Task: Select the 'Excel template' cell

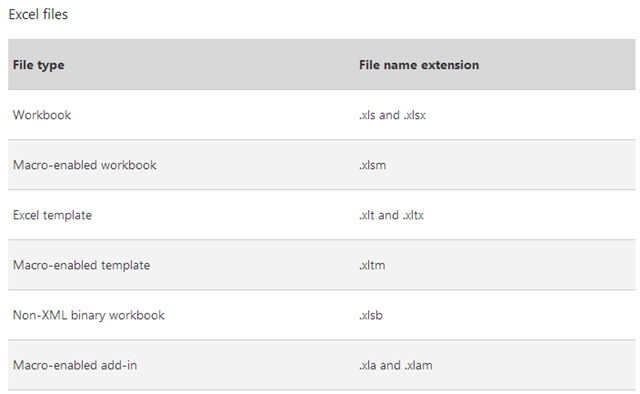Action: pos(52,215)
